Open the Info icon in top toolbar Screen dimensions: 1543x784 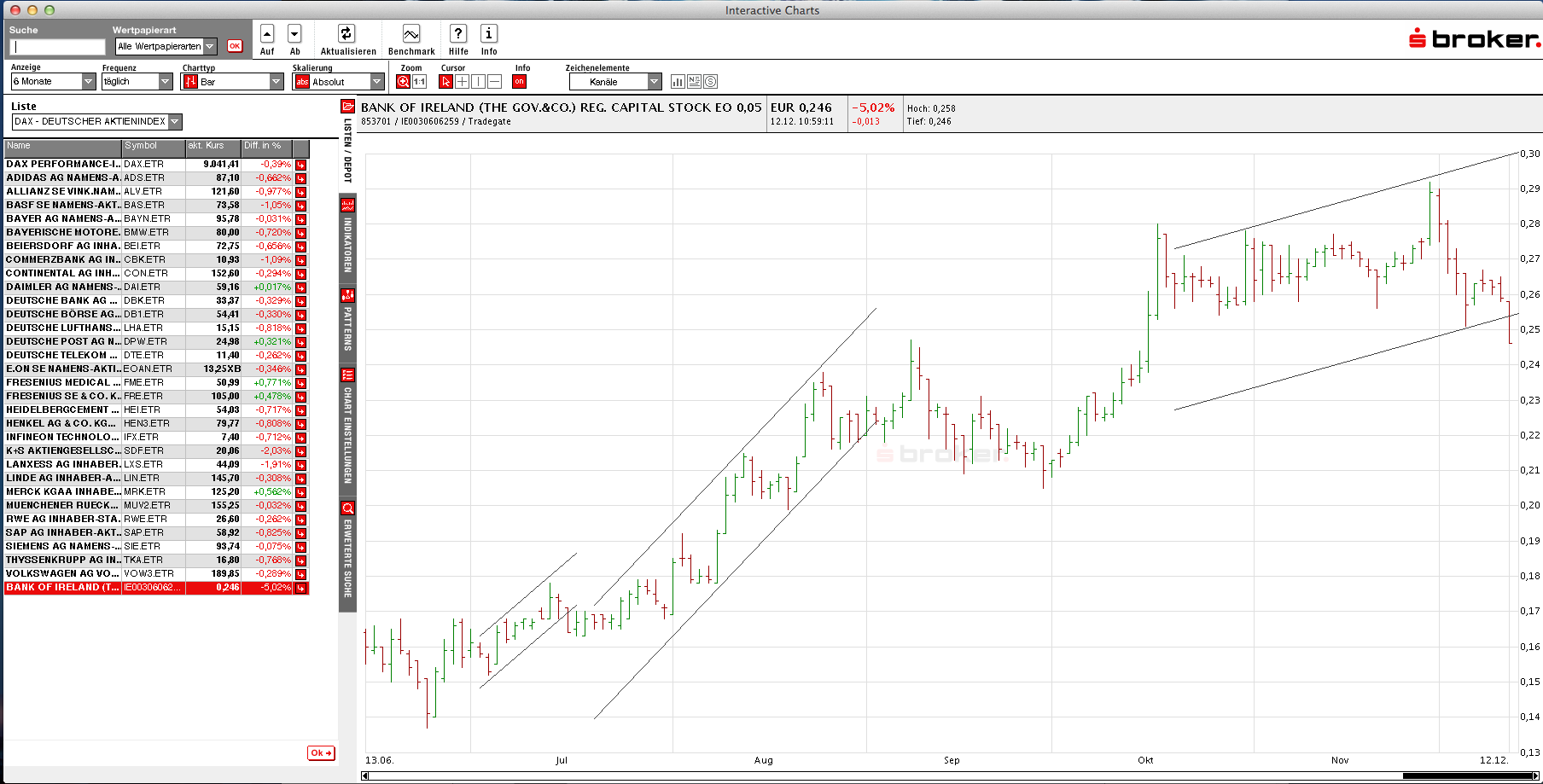[x=489, y=34]
